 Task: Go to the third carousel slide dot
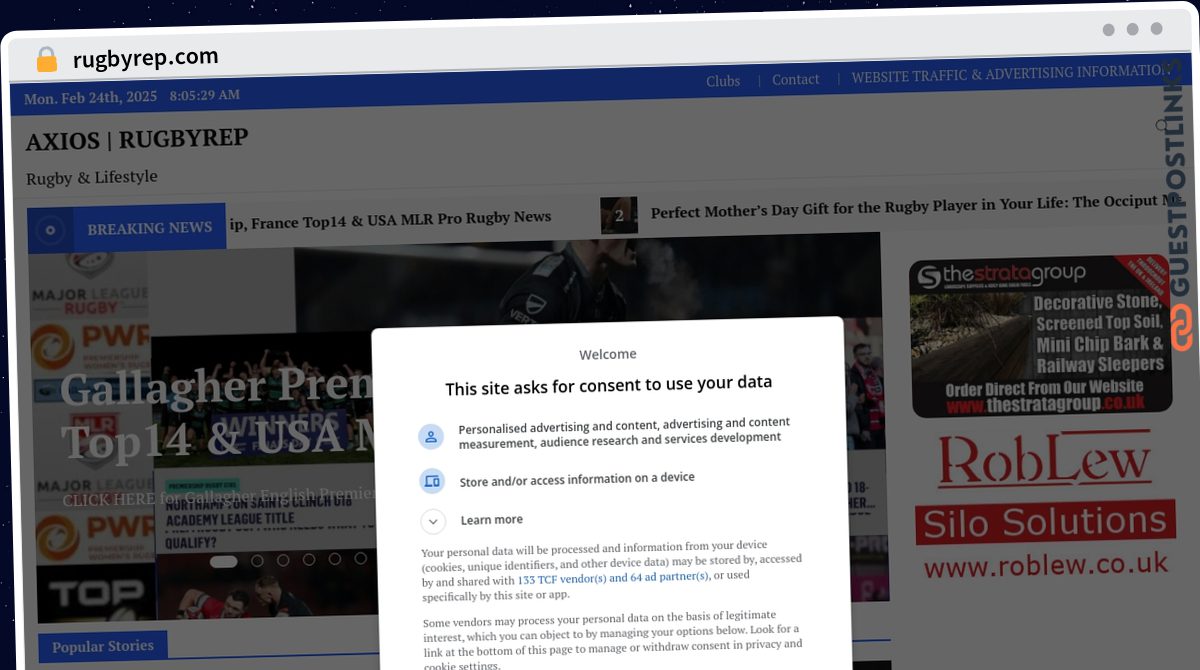(x=283, y=560)
